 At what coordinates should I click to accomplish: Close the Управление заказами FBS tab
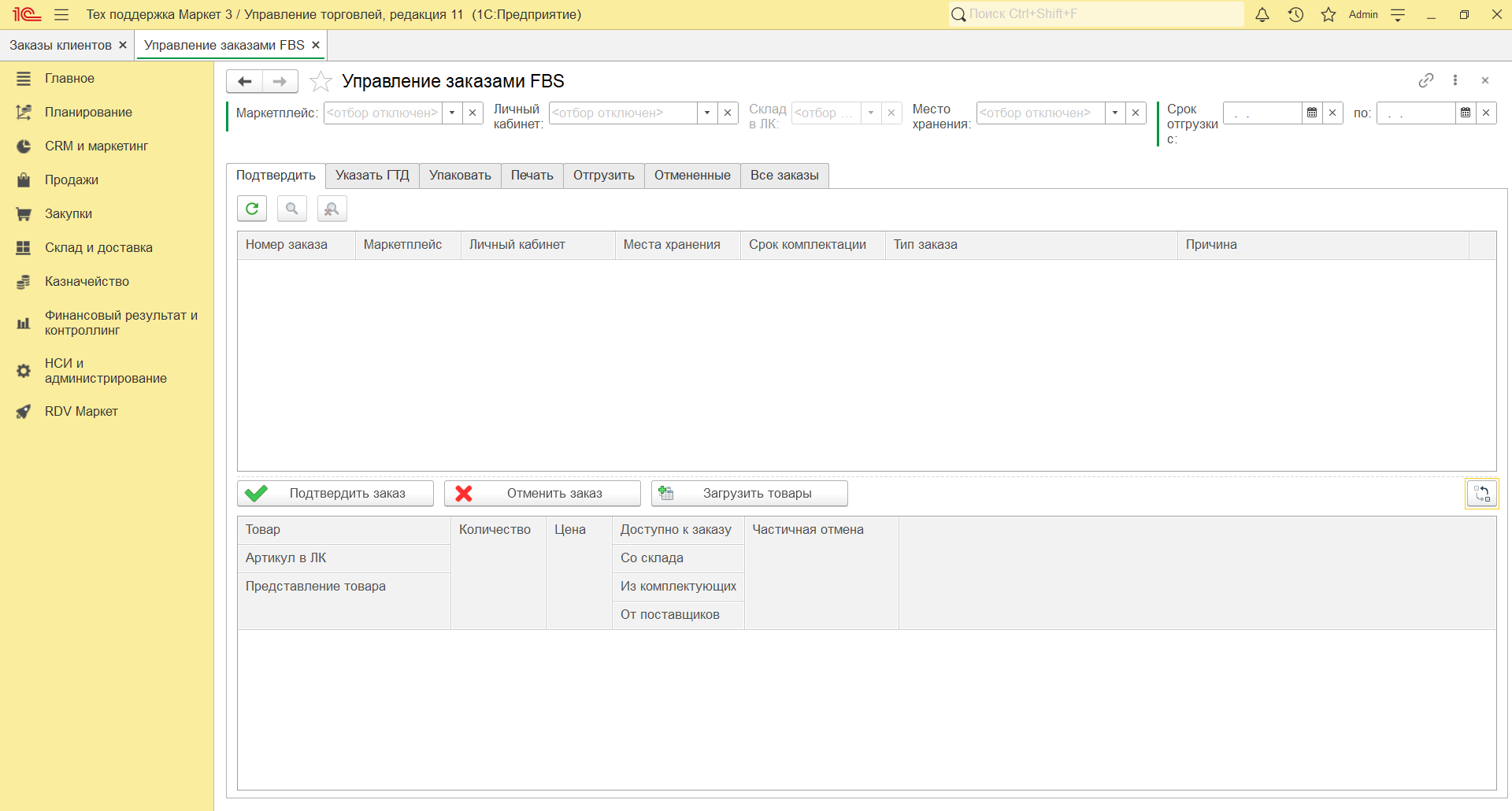click(316, 45)
